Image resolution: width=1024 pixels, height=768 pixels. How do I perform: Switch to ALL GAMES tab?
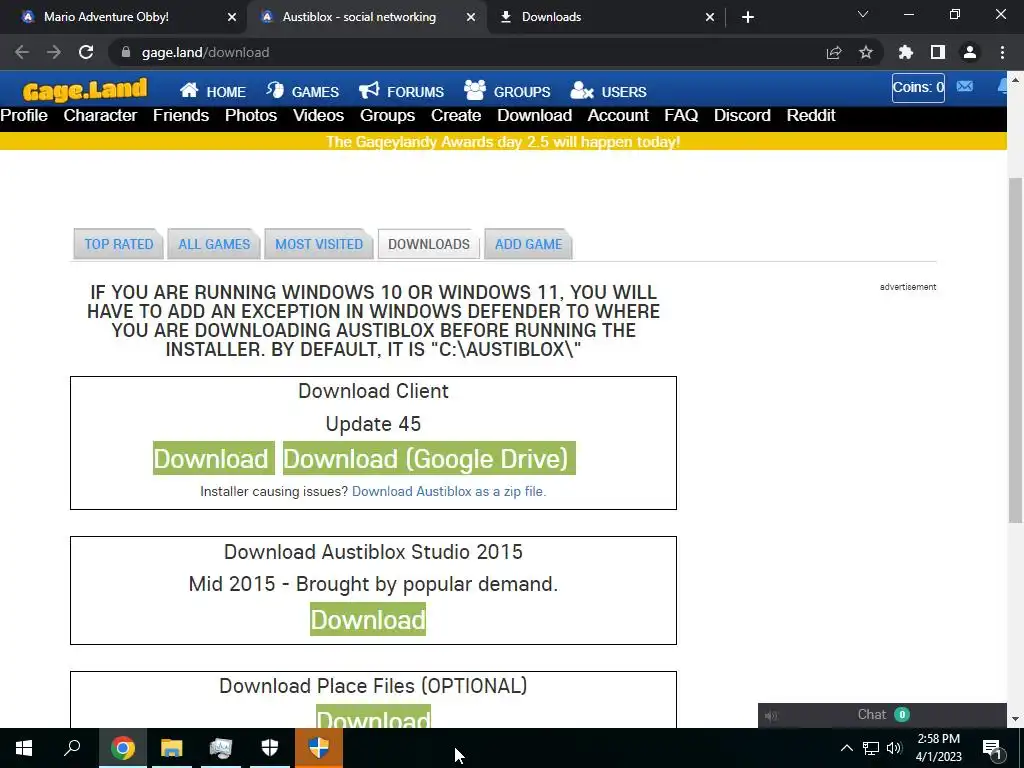(x=214, y=244)
